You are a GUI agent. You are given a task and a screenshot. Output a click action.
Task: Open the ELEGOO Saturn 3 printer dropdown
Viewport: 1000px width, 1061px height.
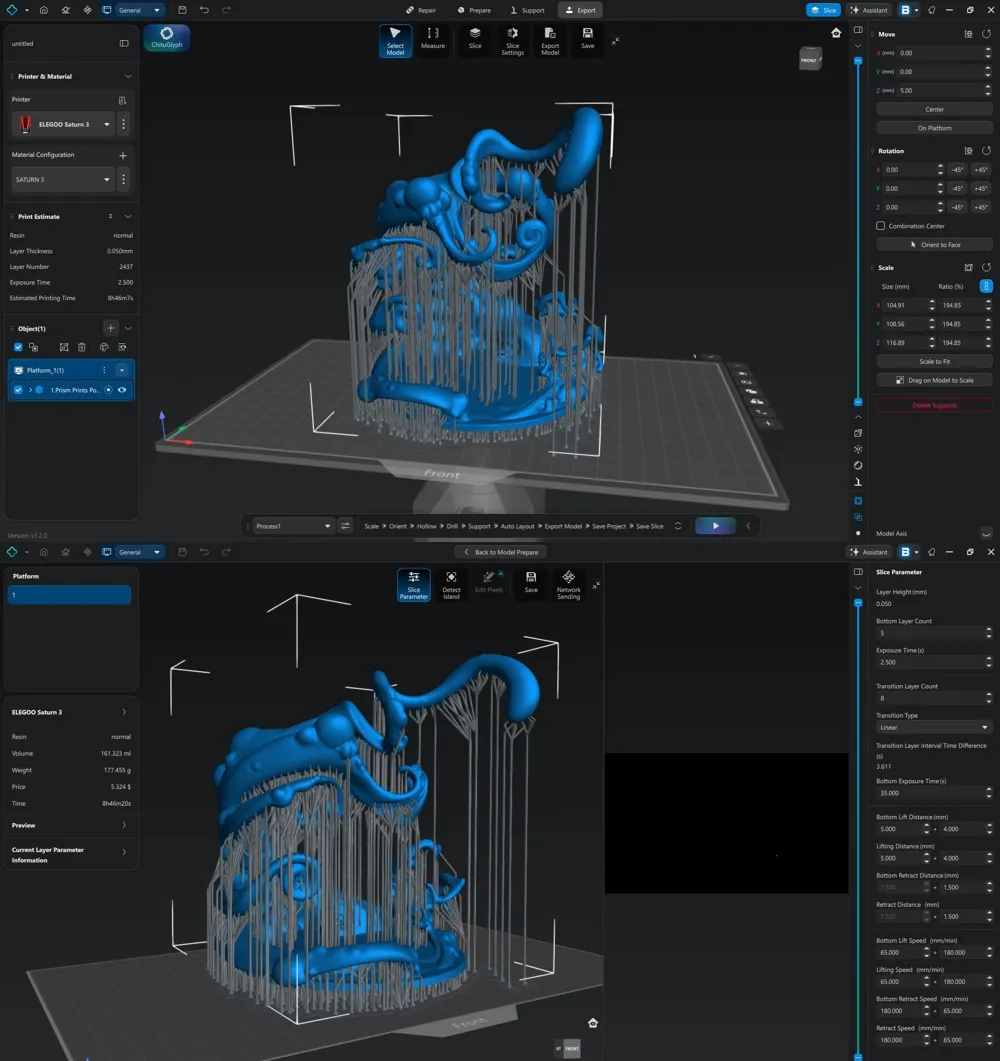point(64,125)
